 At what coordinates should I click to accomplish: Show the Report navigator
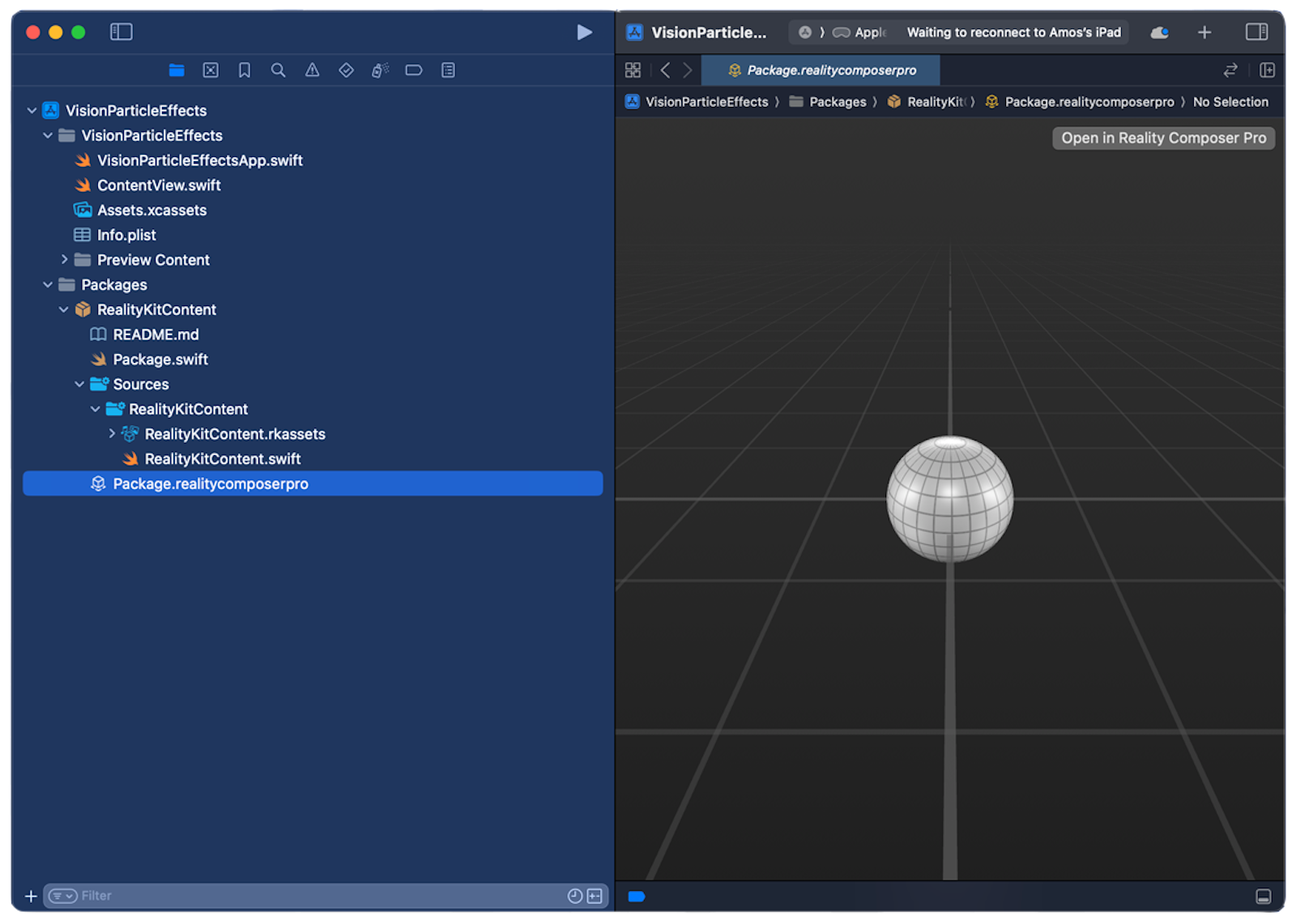pos(447,70)
